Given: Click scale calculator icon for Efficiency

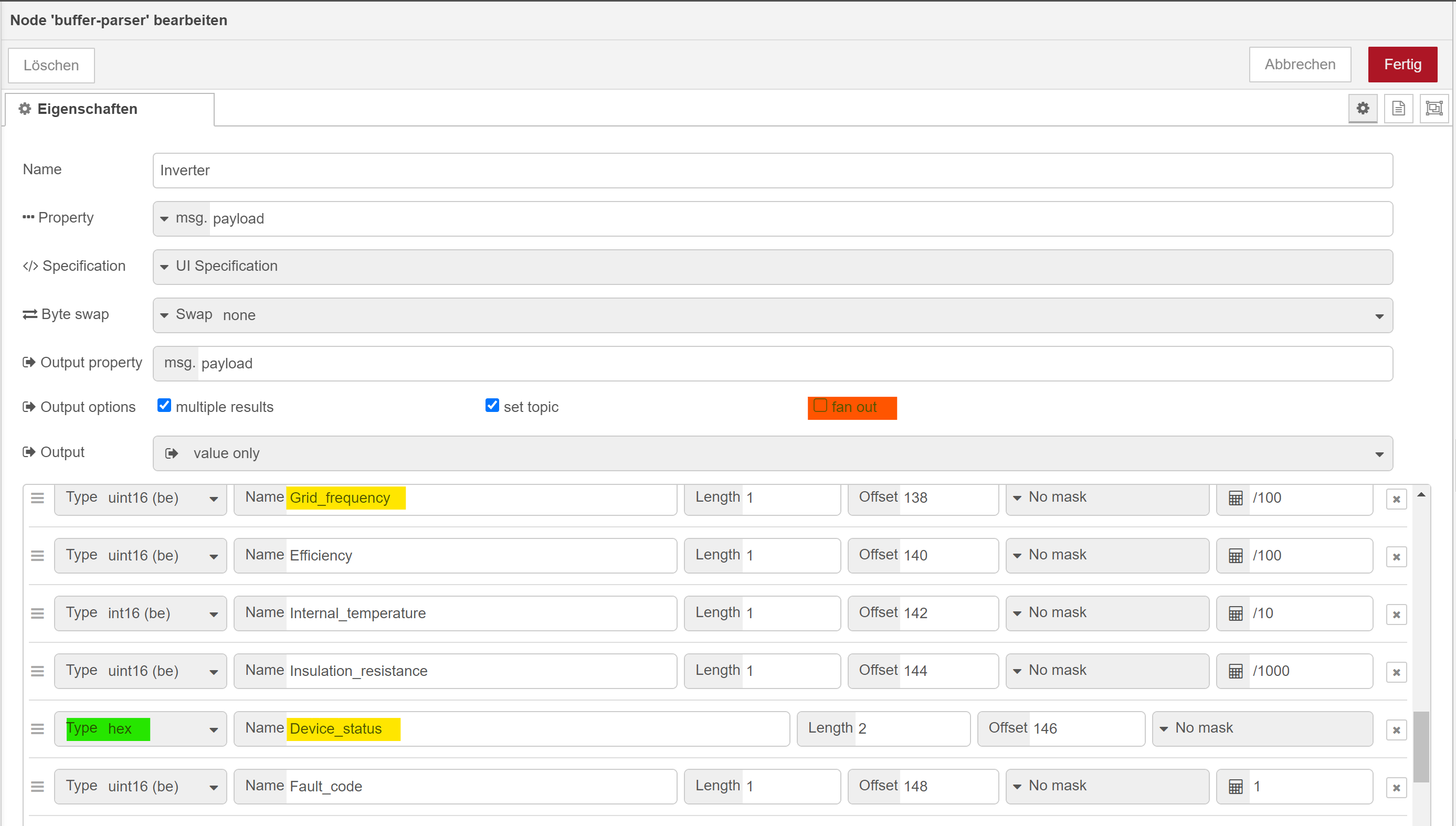Looking at the screenshot, I should [1235, 556].
